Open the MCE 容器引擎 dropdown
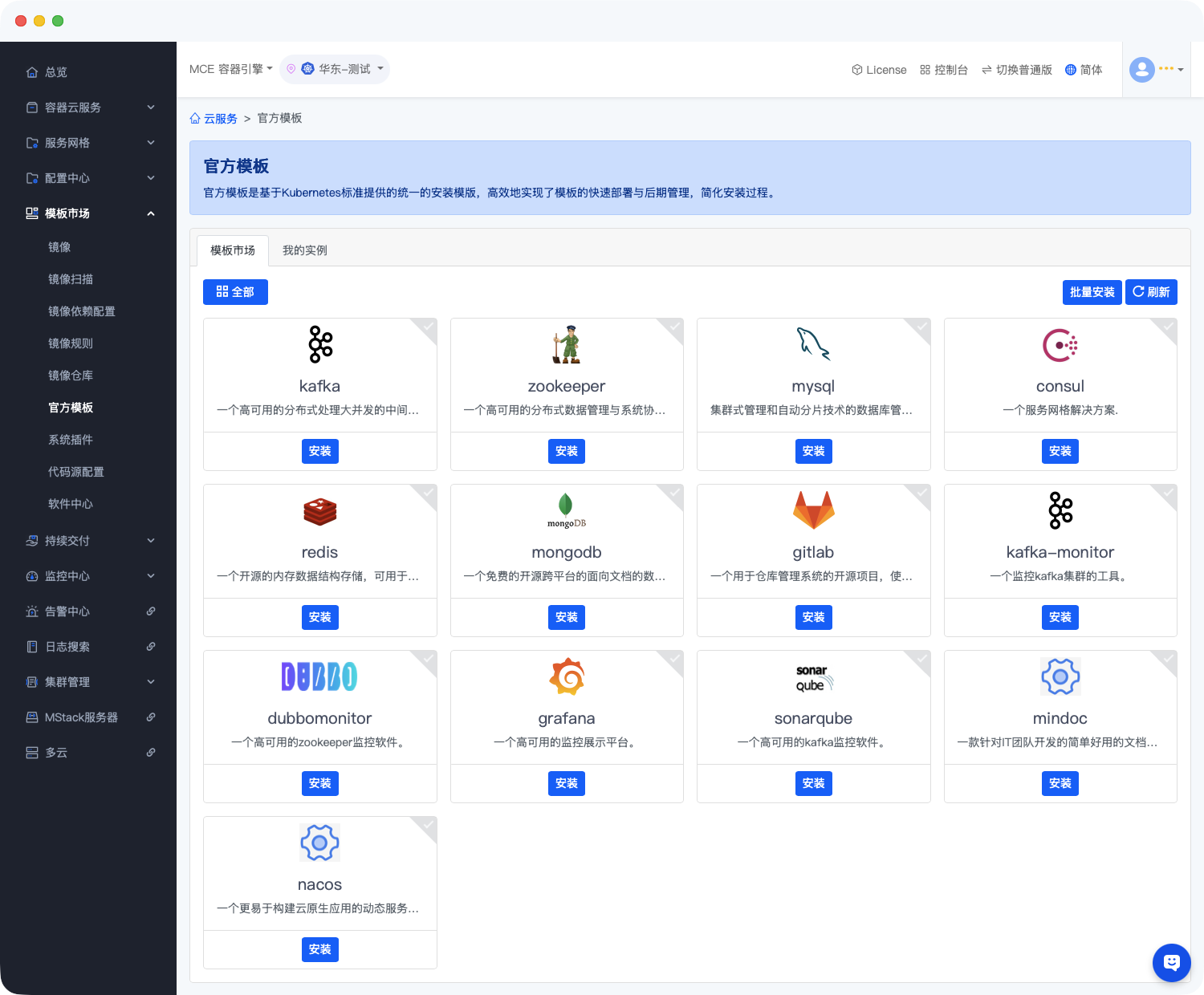This screenshot has width=1204, height=995. 230,70
